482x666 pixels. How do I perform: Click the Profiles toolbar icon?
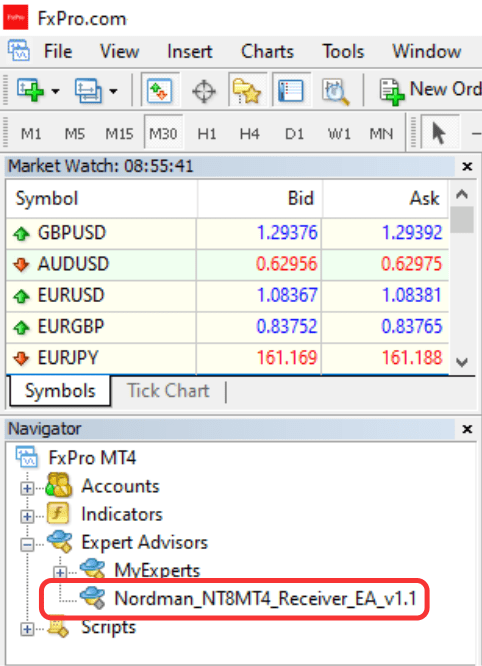[x=88, y=90]
